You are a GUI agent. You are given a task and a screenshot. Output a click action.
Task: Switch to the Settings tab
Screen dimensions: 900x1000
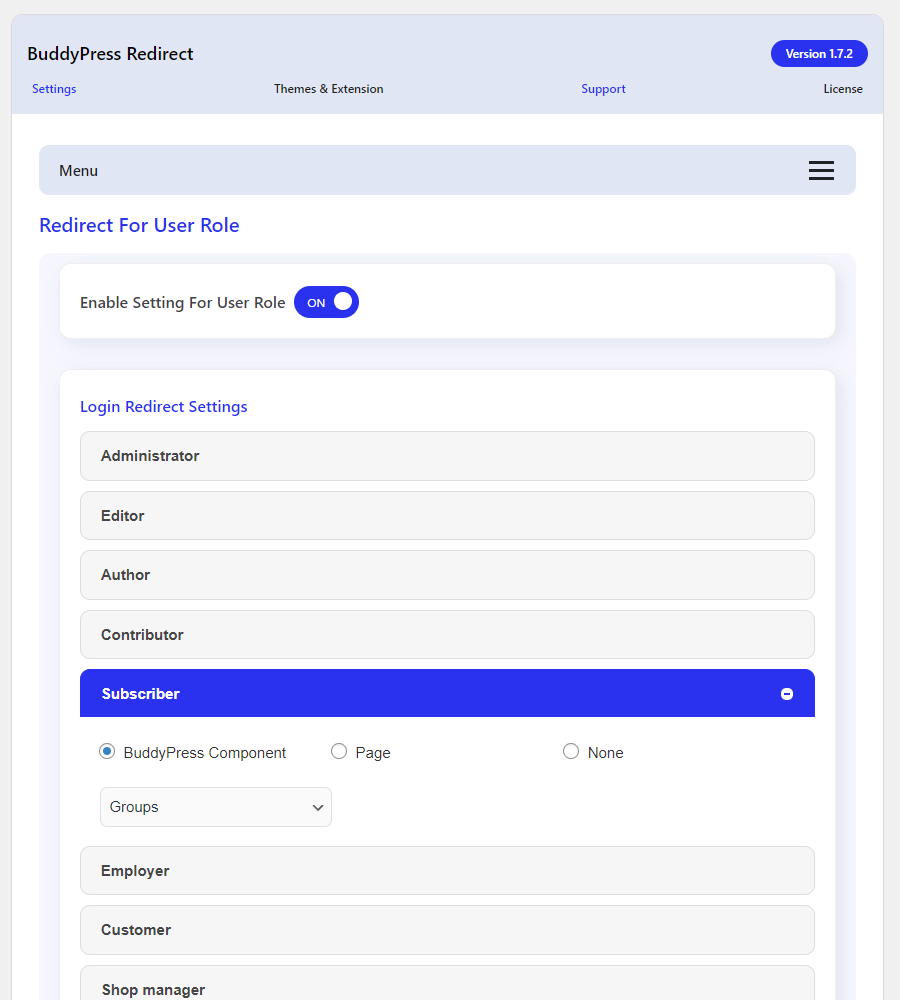click(53, 89)
